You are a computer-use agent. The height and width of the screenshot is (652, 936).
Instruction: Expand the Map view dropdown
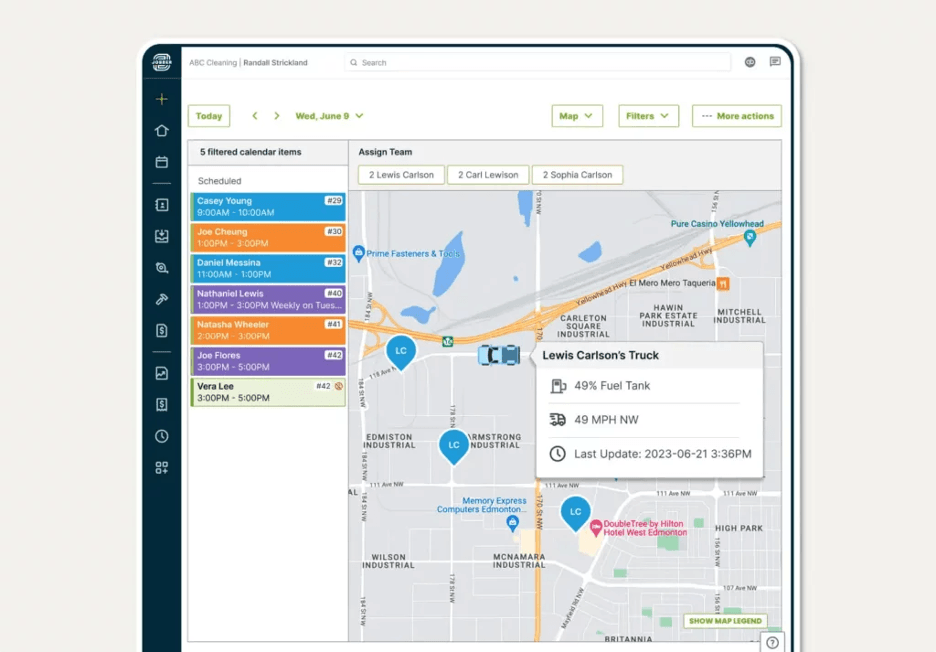tap(576, 116)
